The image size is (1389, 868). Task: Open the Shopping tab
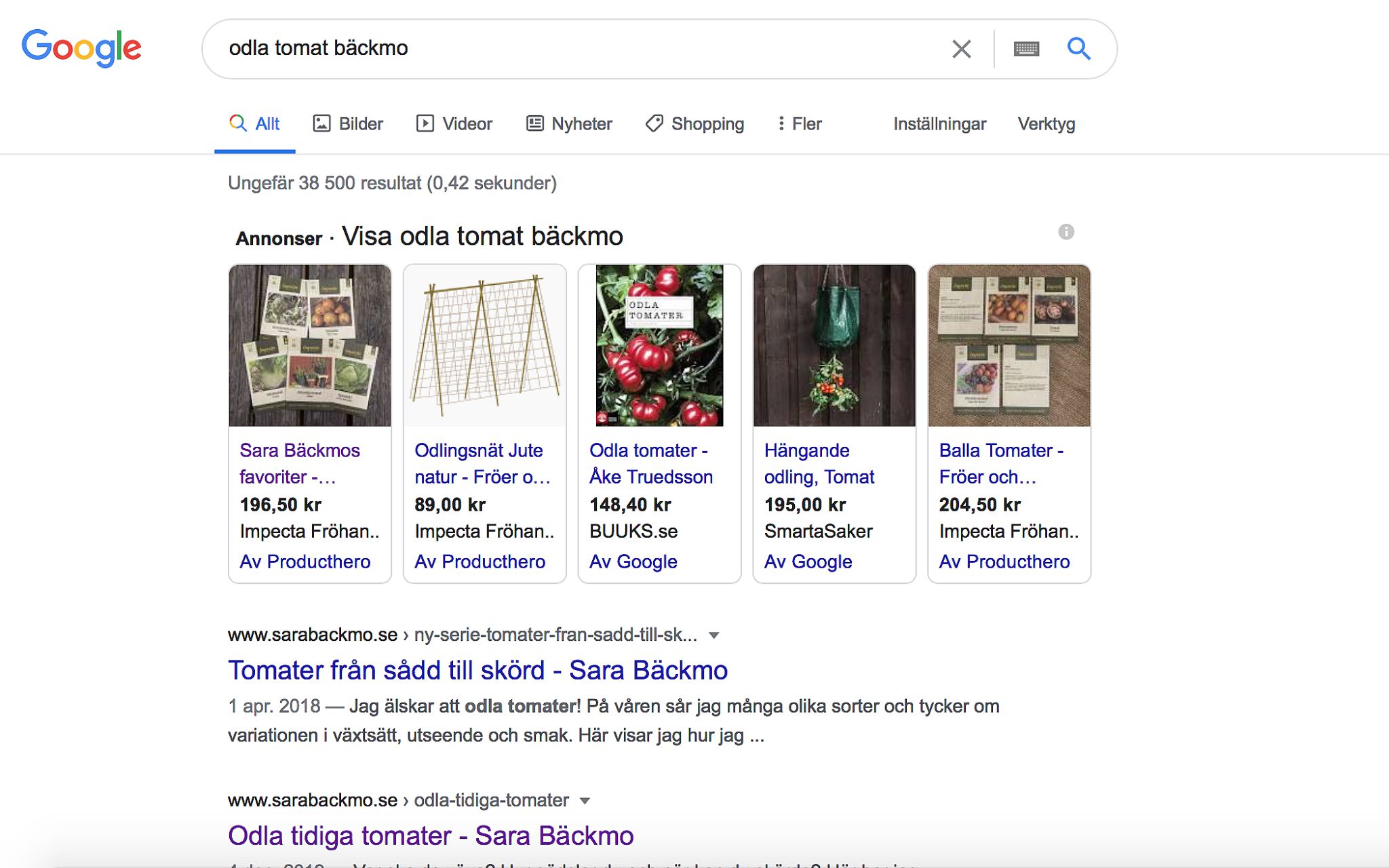point(694,124)
